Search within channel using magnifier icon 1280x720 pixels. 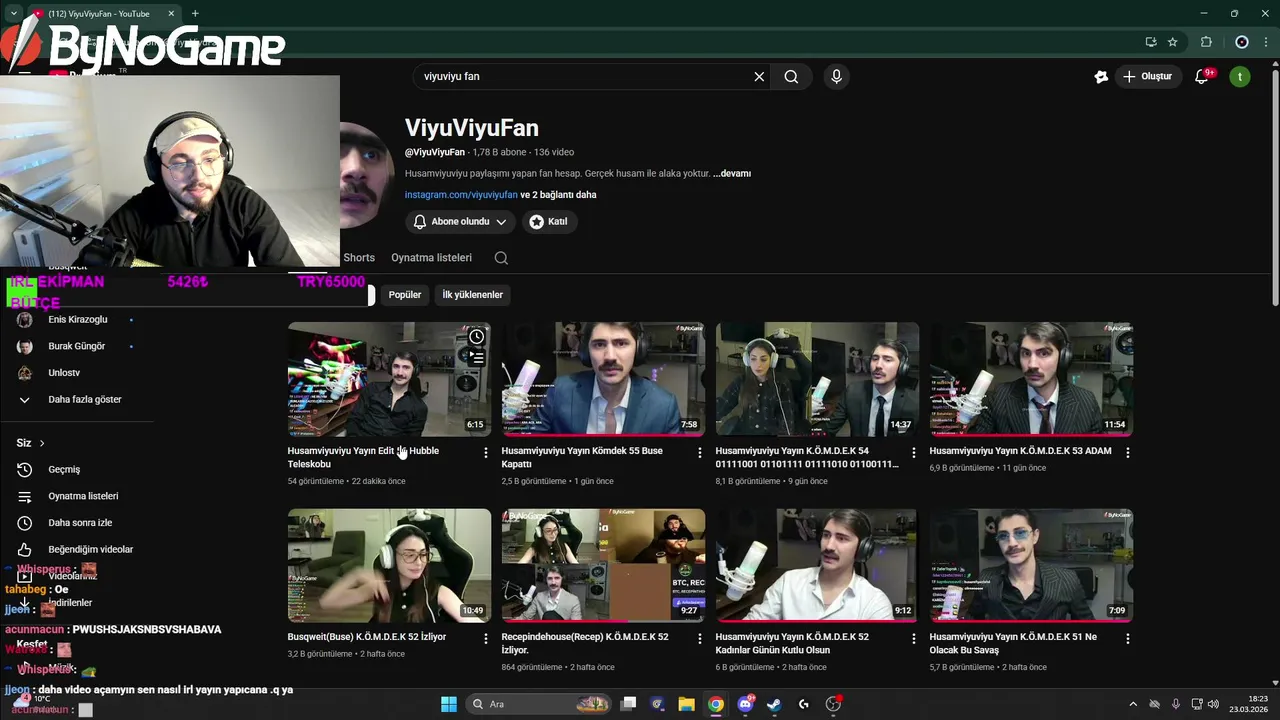[501, 258]
